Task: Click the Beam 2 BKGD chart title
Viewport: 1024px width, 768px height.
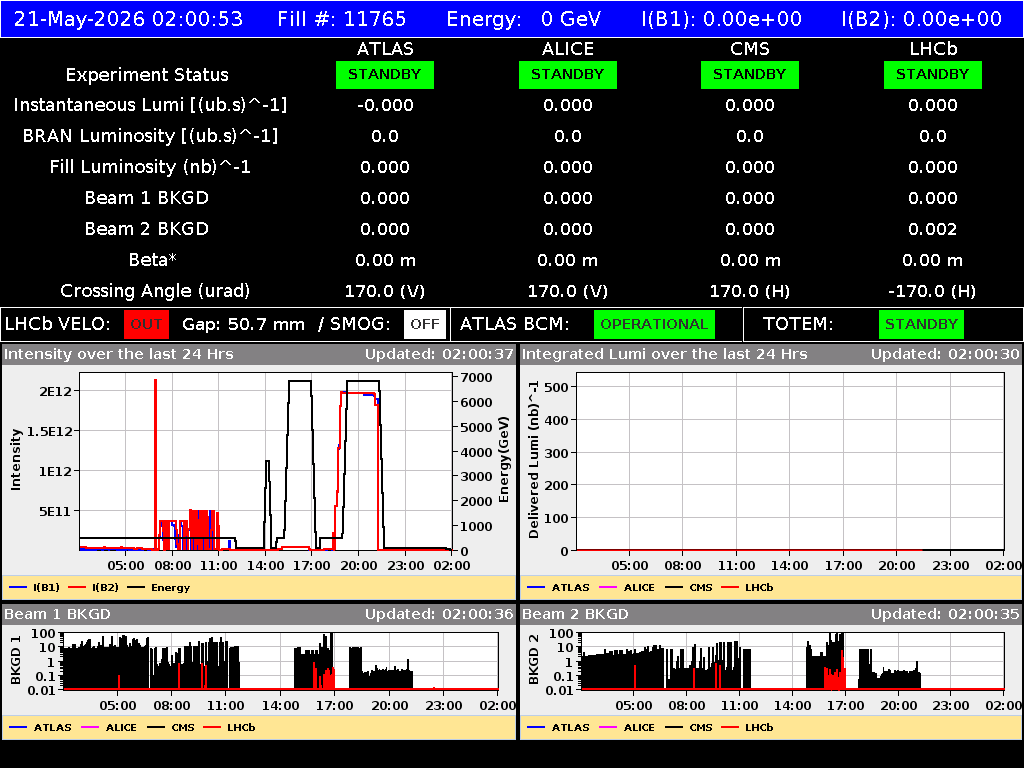Action: (x=575, y=615)
